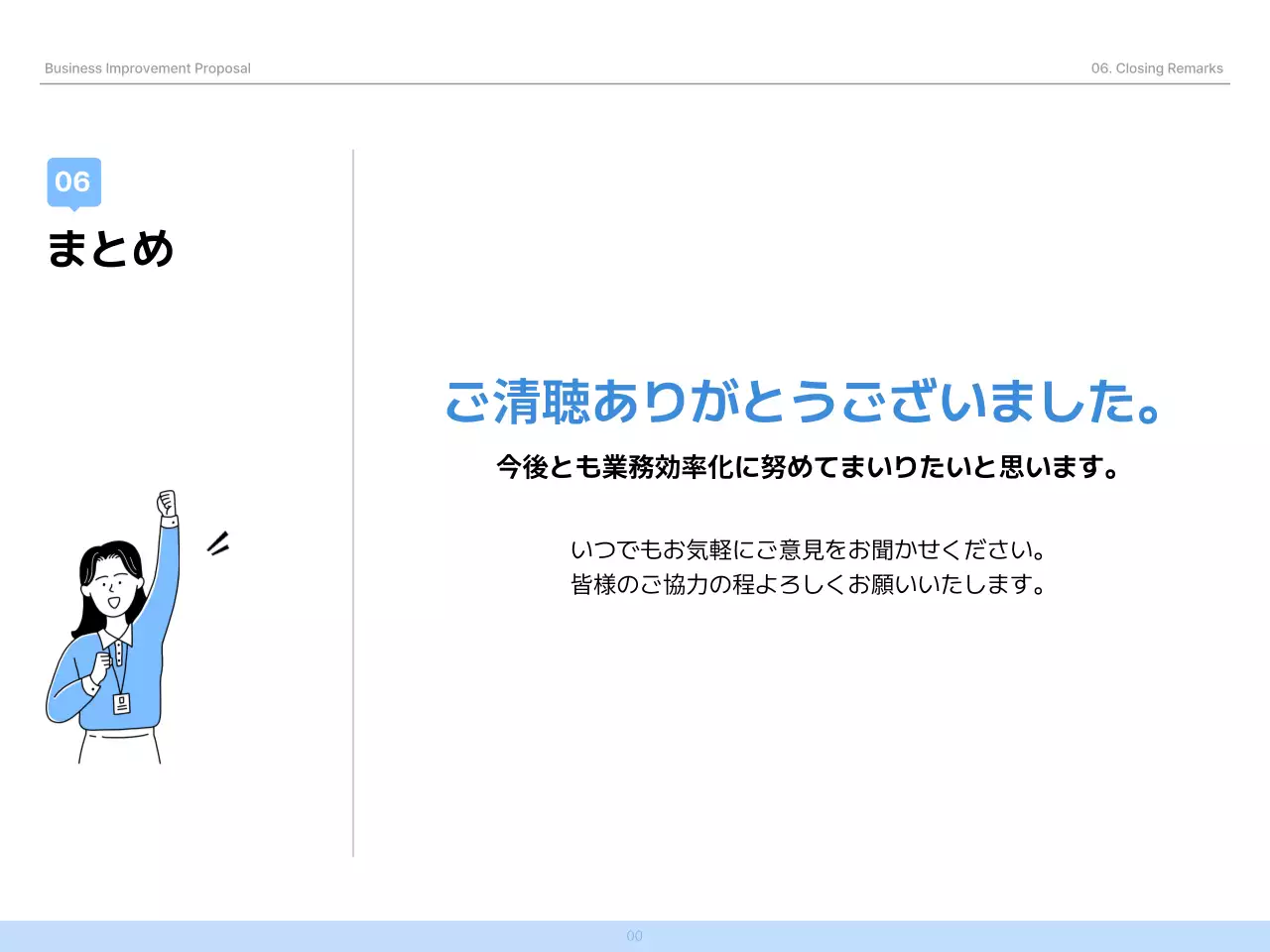1270x952 pixels.
Task: Click the Business Improvement Proposal header text
Action: click(147, 68)
